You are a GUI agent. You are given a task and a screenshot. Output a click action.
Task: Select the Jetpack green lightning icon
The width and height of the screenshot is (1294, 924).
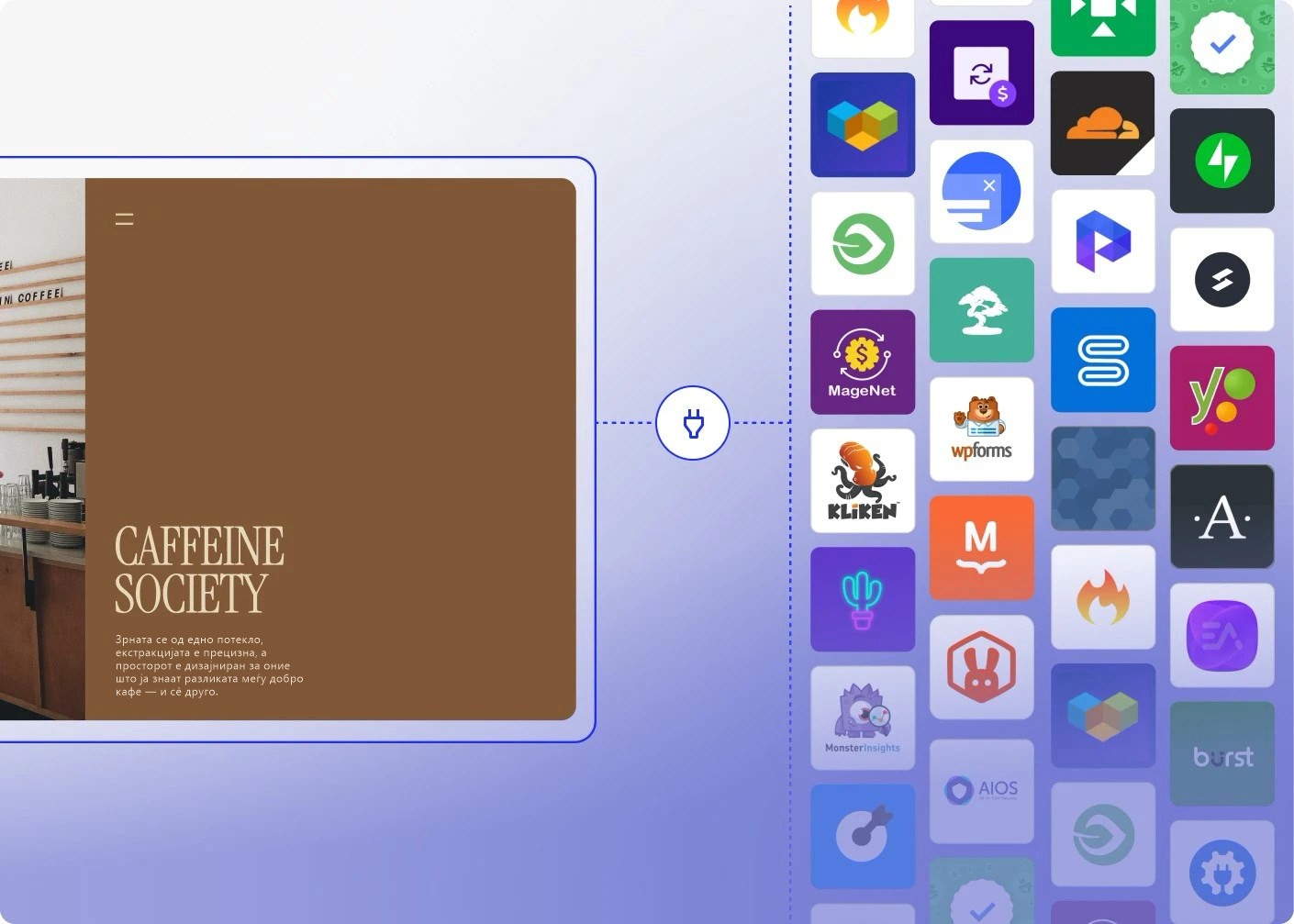click(x=1222, y=161)
